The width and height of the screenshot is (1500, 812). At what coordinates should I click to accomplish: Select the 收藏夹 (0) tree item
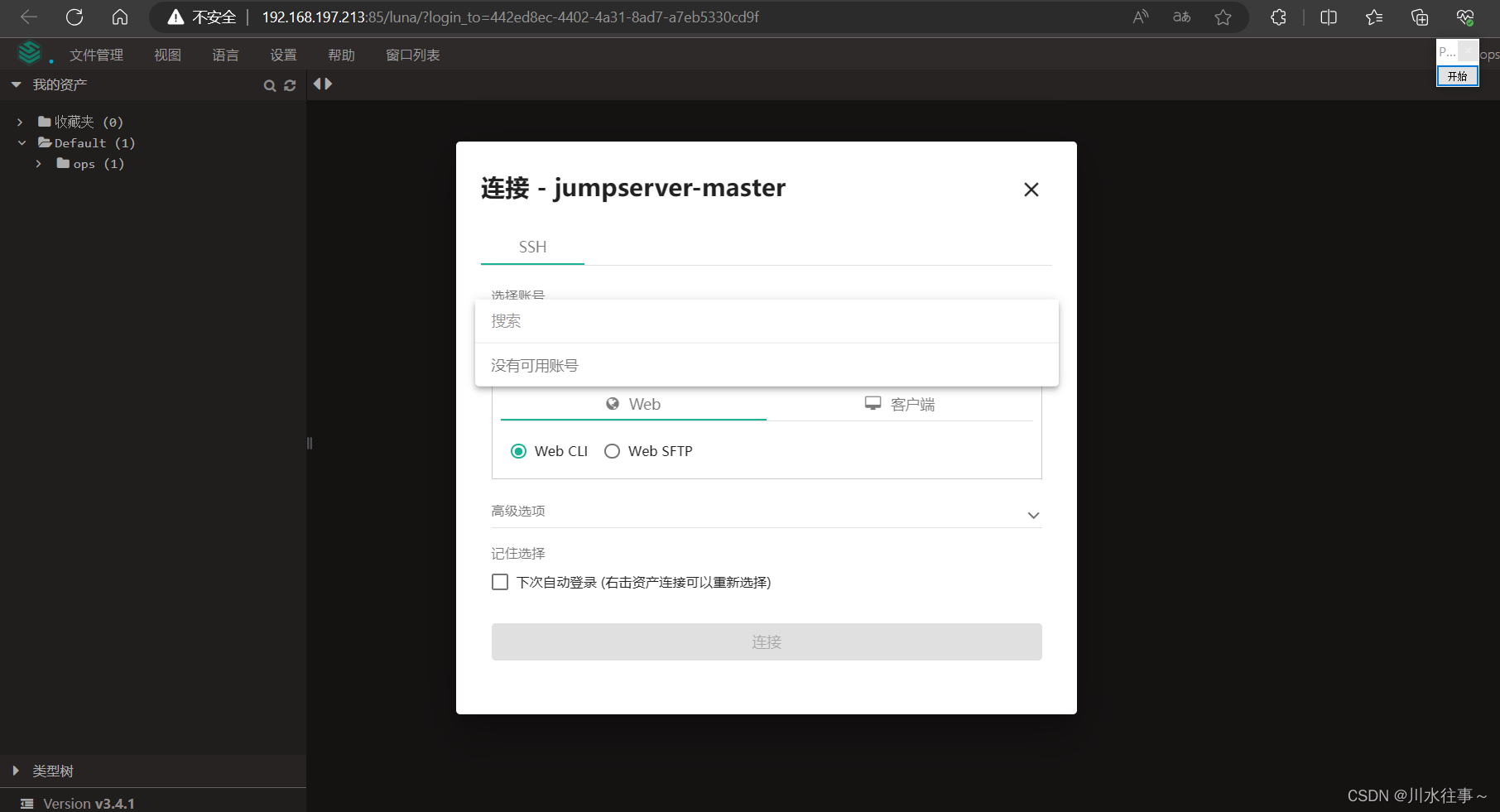[81, 122]
